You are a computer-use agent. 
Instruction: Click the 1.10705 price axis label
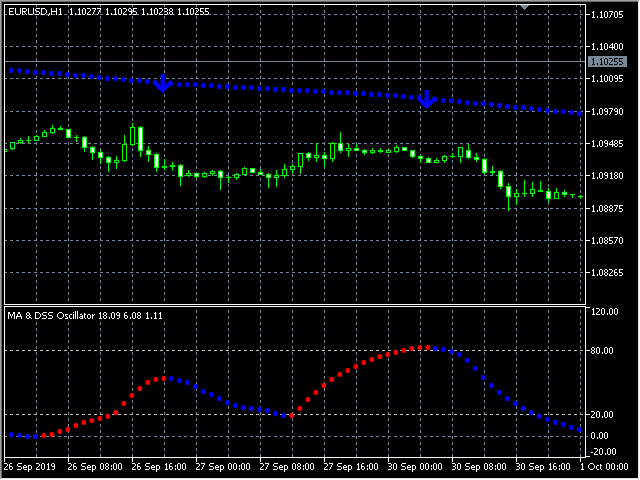click(x=609, y=15)
